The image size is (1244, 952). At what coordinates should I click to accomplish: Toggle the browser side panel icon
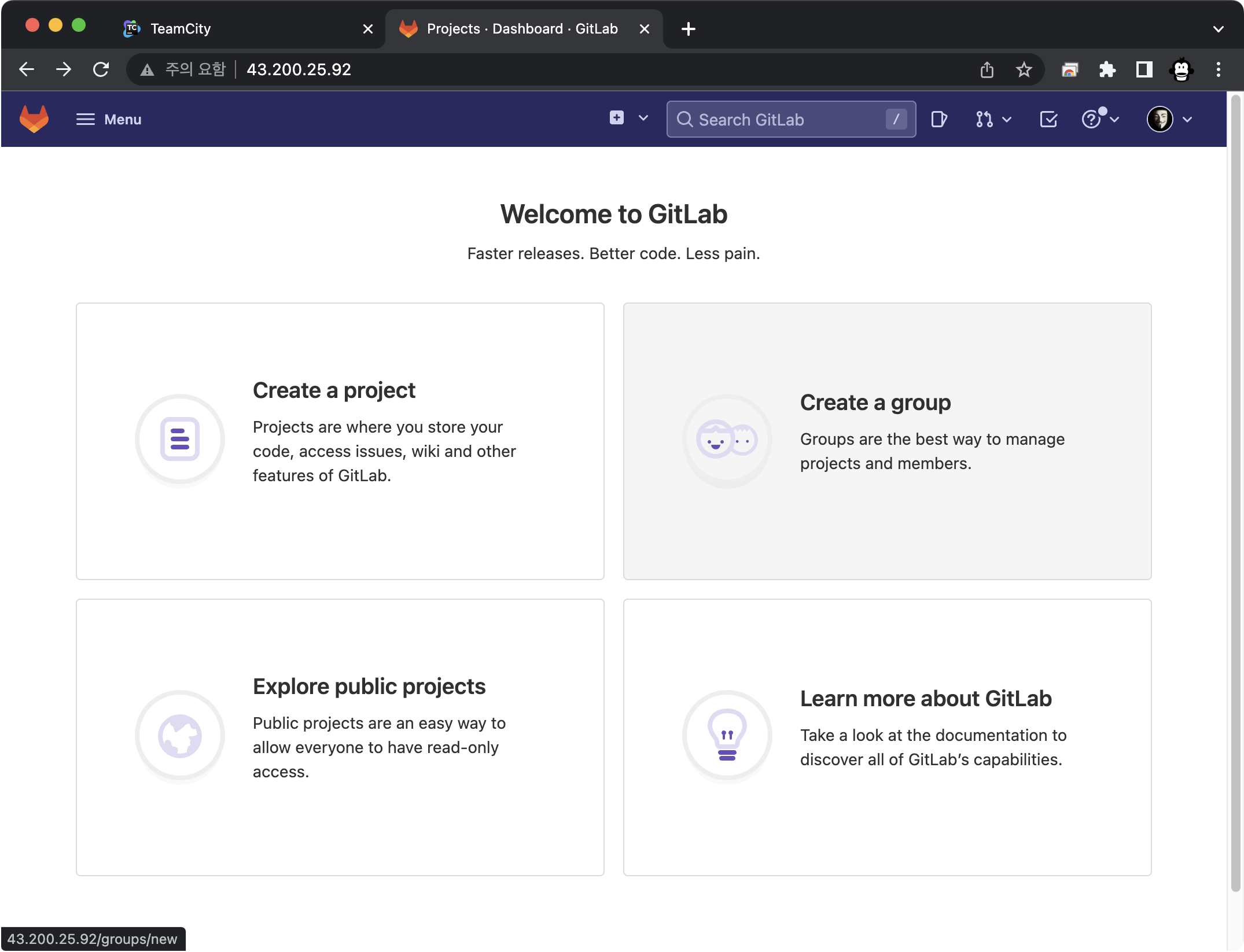pos(1144,70)
